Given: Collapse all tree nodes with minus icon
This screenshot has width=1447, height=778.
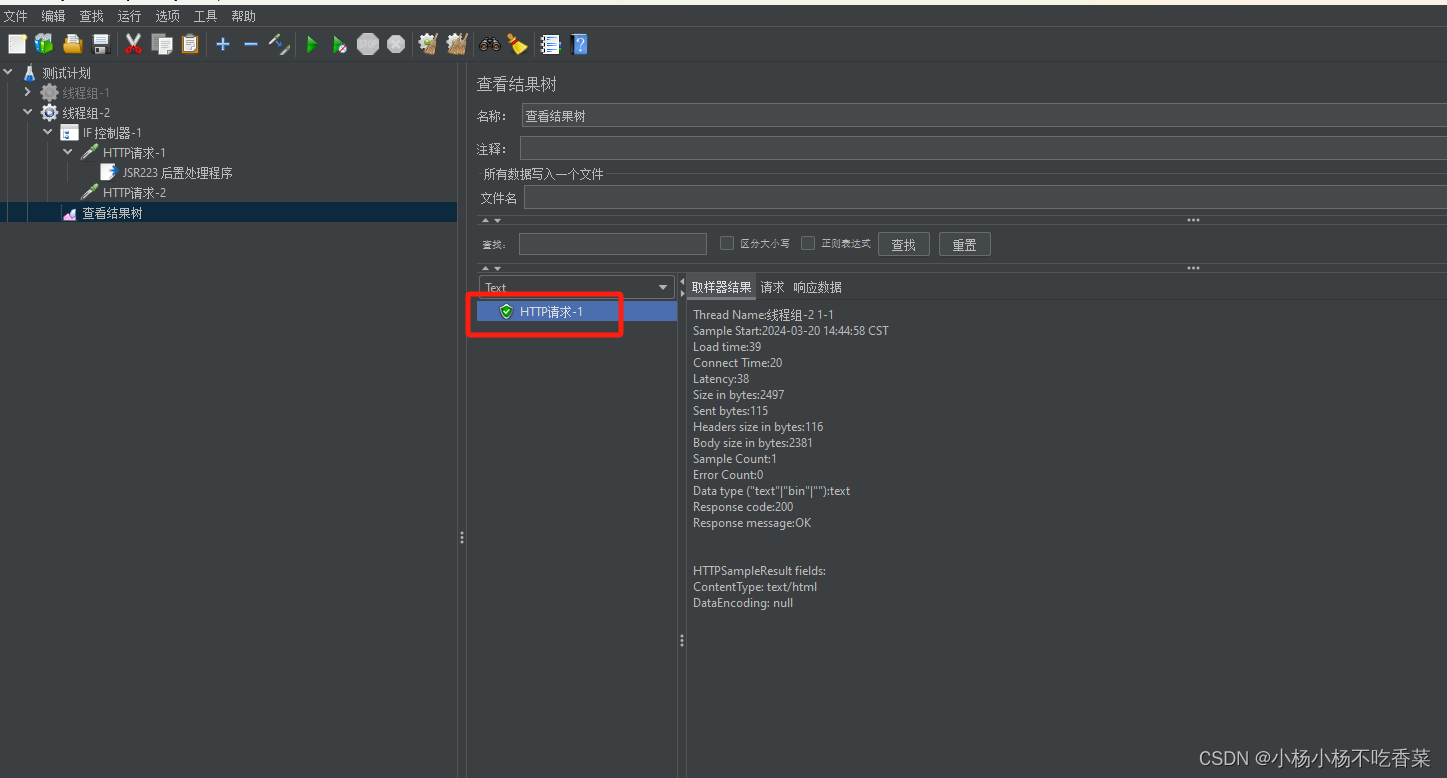Looking at the screenshot, I should point(251,44).
